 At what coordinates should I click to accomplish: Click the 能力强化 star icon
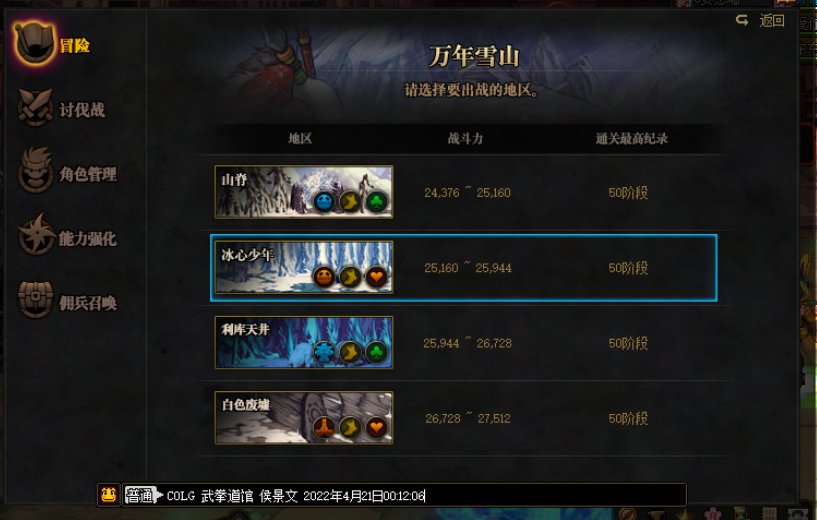35,234
